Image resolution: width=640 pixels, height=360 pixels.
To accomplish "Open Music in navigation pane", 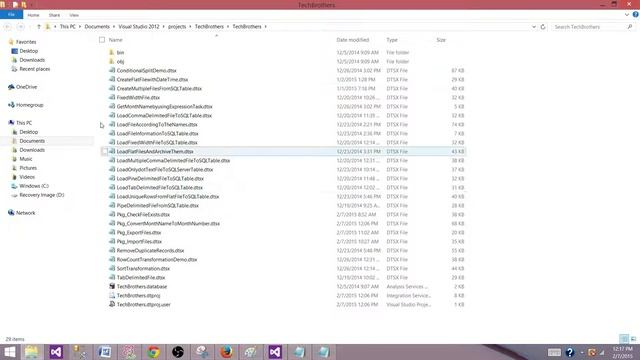I will tap(26, 159).
